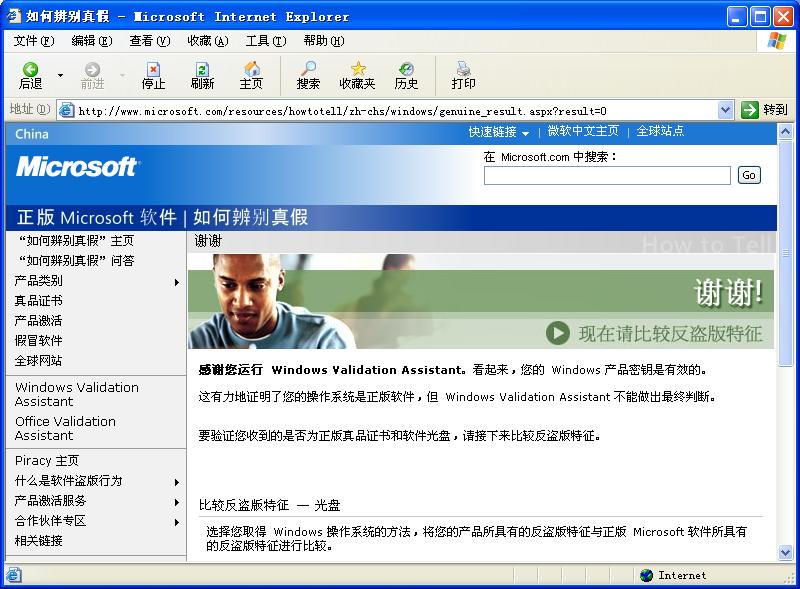Click the Internet zone globe icon

click(646, 575)
